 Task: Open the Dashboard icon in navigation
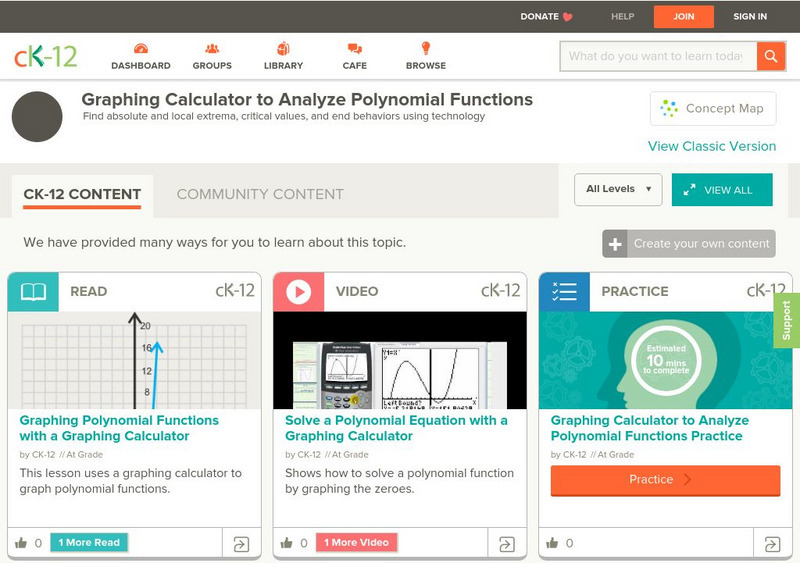click(141, 49)
